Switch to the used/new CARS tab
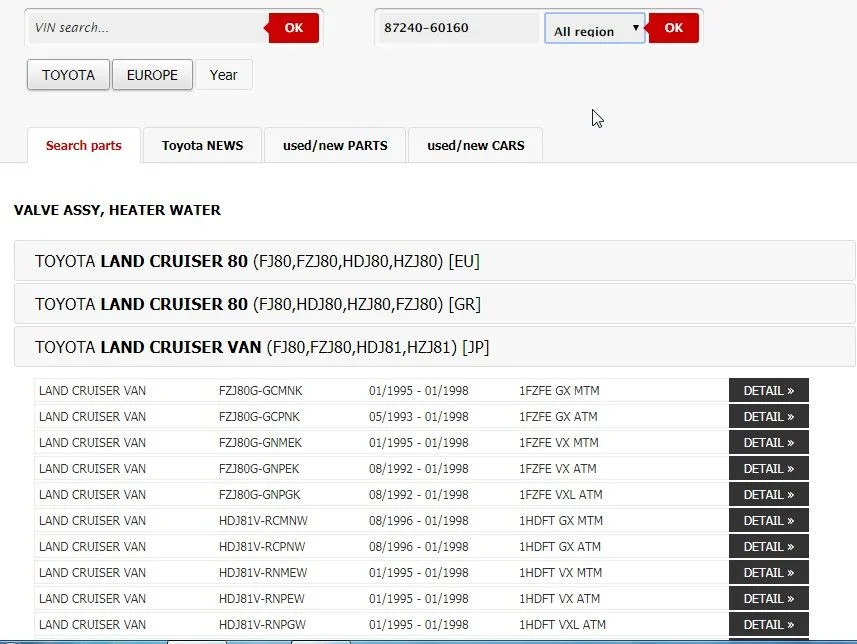 pyautogui.click(x=475, y=145)
